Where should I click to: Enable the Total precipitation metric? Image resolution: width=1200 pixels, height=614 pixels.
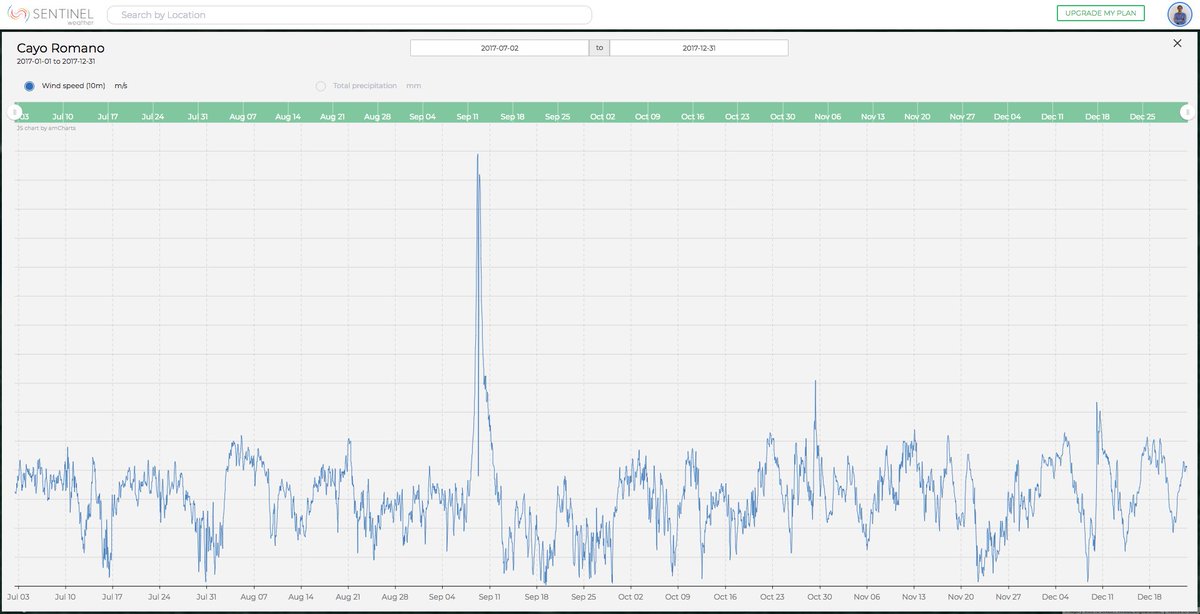[x=320, y=86]
